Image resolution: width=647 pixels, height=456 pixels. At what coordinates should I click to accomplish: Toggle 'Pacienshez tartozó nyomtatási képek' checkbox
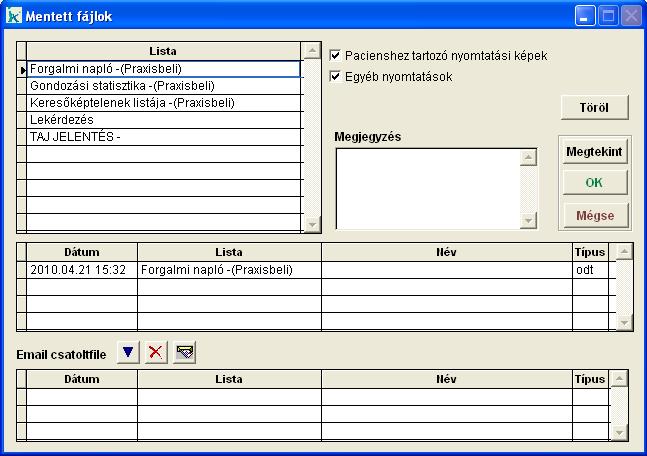tap(335, 56)
